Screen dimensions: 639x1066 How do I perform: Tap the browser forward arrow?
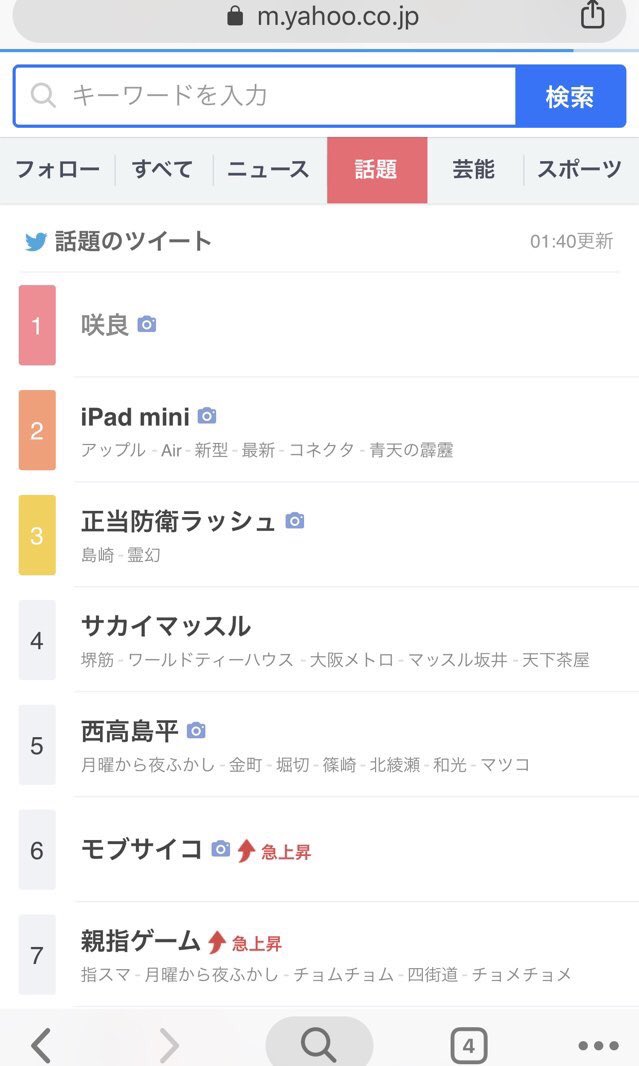(x=169, y=1046)
